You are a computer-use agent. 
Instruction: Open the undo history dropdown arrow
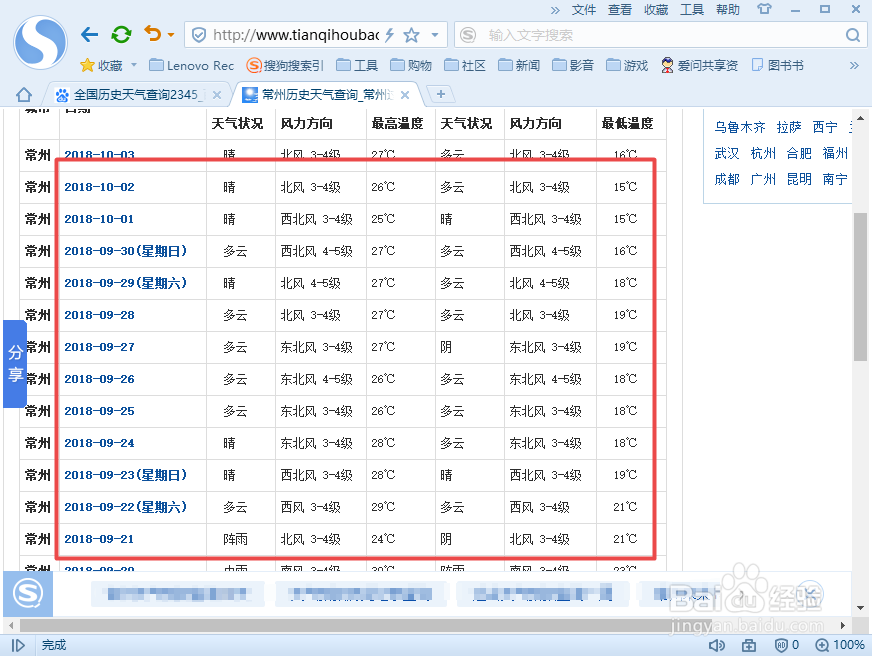(171, 35)
